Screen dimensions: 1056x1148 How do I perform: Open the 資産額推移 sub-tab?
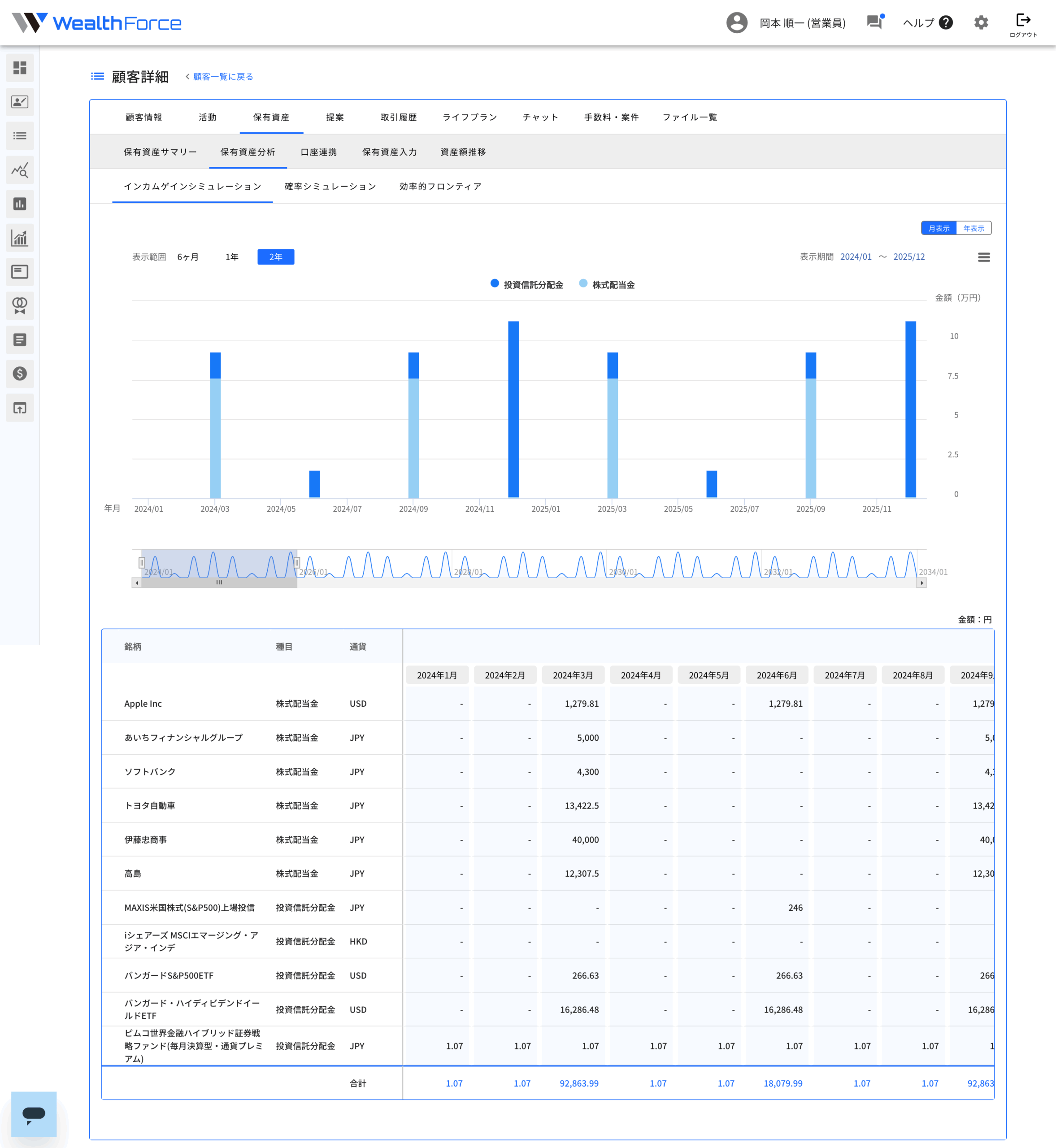point(463,152)
